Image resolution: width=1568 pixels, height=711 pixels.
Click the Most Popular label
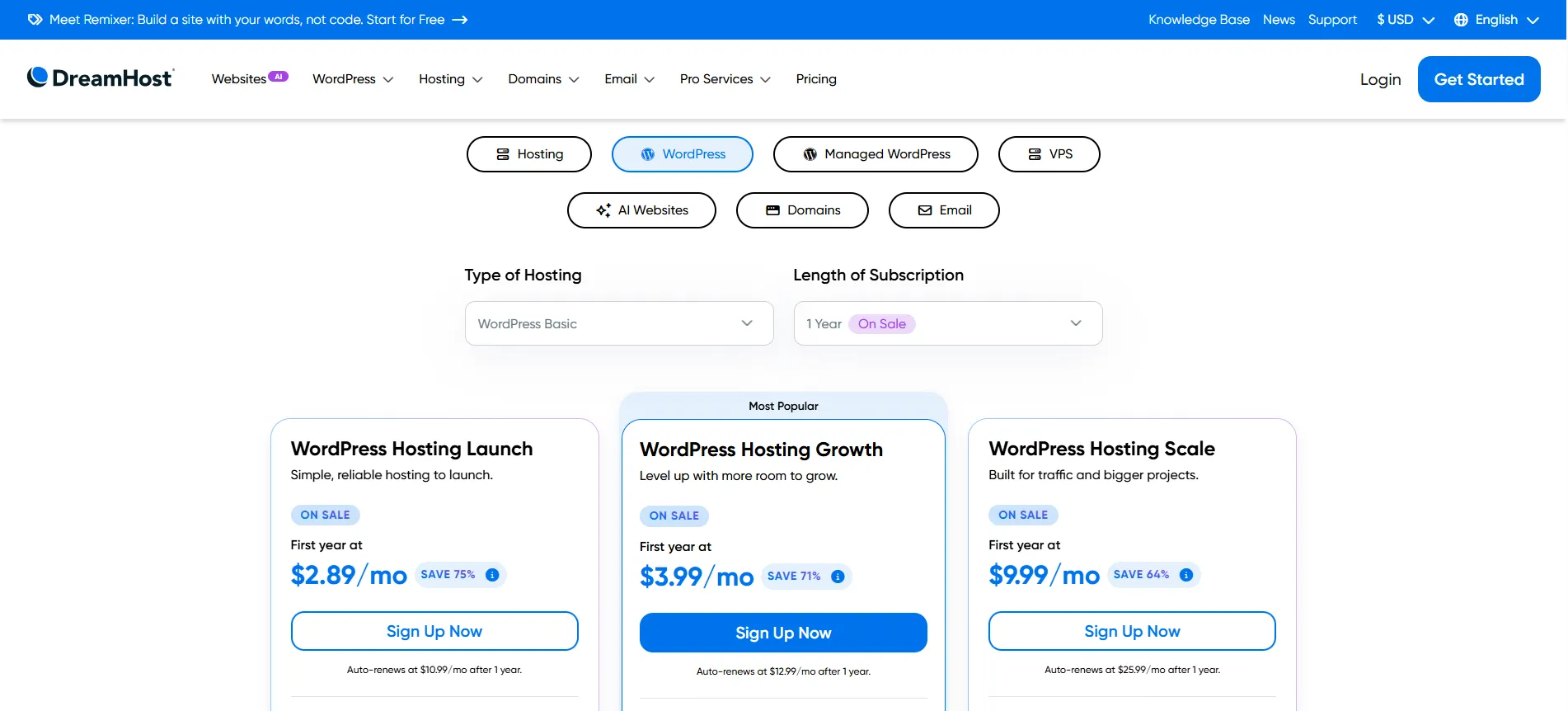[x=783, y=406]
